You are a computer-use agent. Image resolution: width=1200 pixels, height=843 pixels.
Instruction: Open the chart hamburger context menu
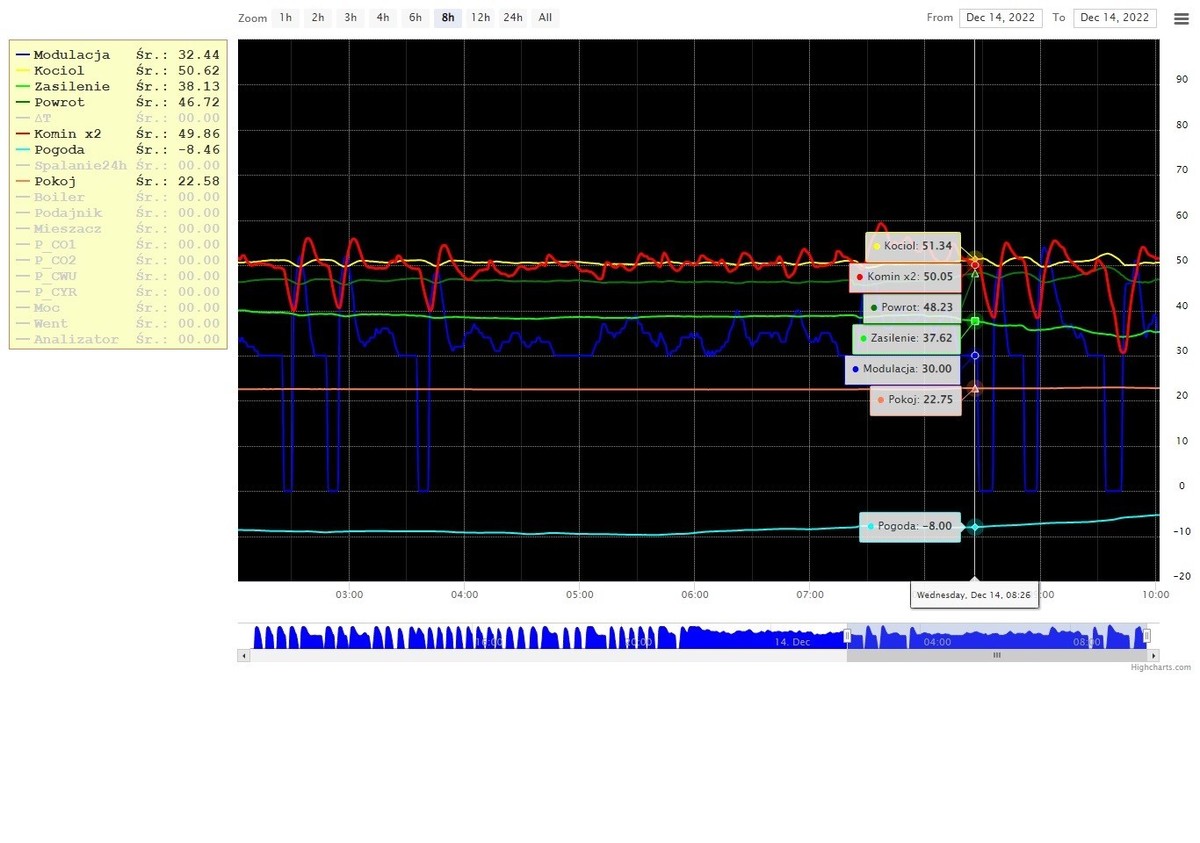tap(1181, 18)
